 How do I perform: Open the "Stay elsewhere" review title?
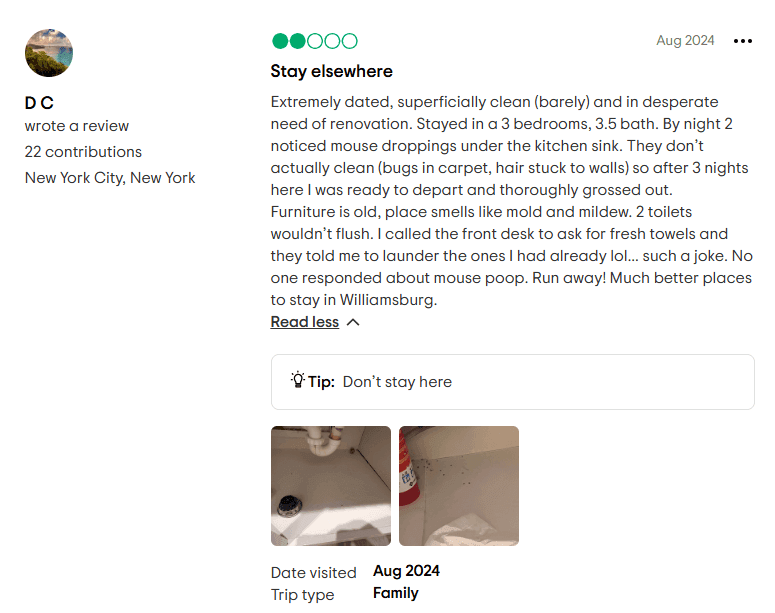[x=331, y=72]
